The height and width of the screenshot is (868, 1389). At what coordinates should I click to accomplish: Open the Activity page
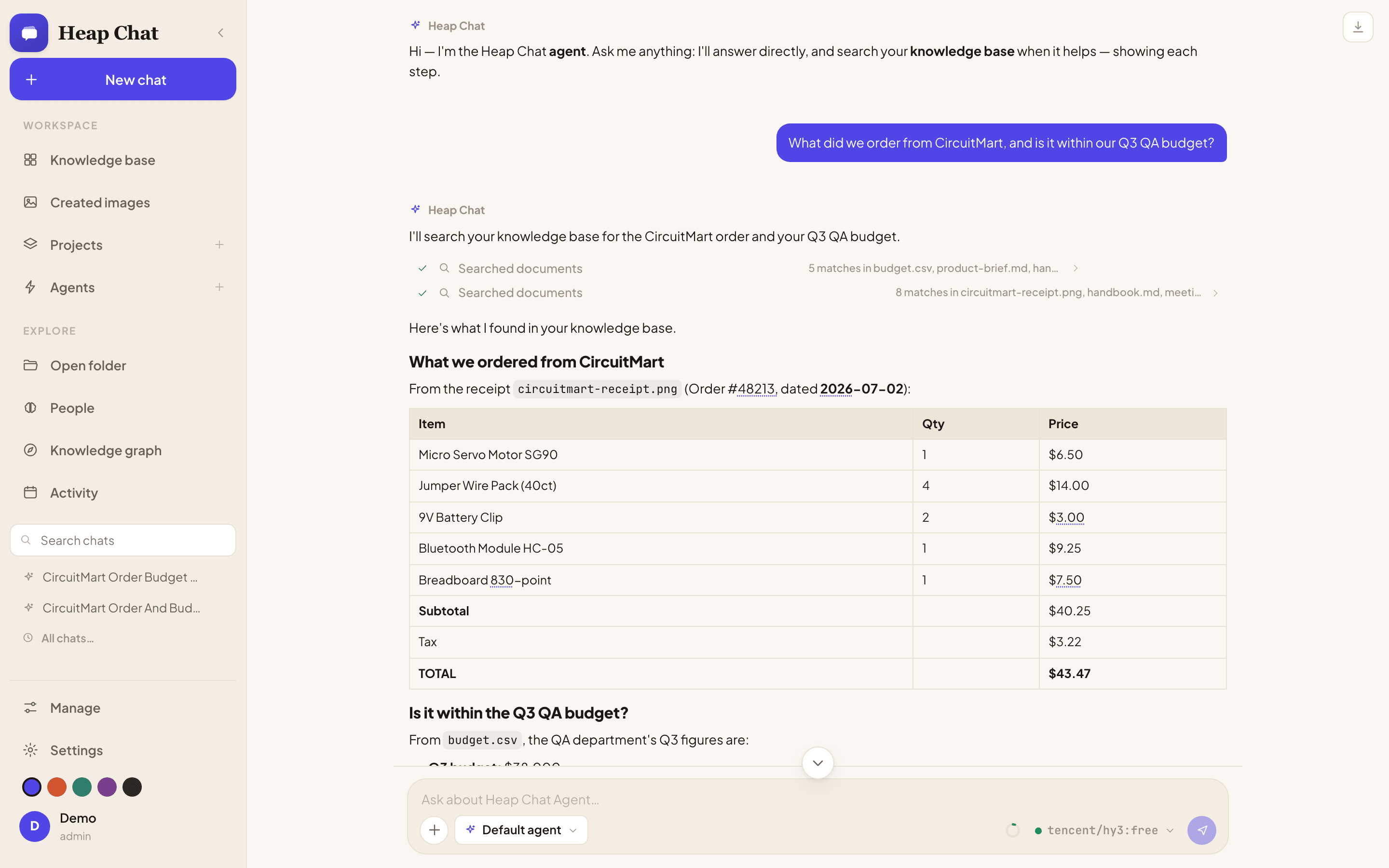click(123, 493)
